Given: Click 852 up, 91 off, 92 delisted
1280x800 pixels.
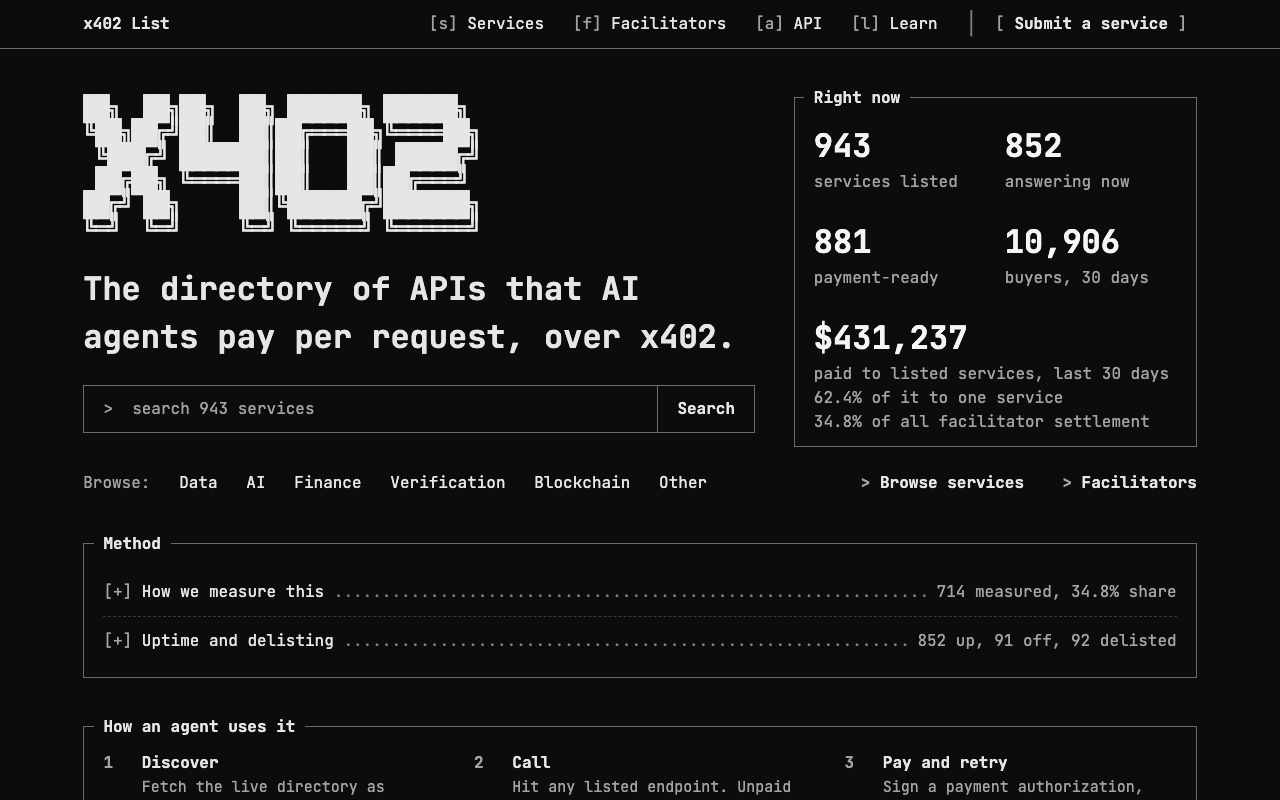Looking at the screenshot, I should point(1047,641).
